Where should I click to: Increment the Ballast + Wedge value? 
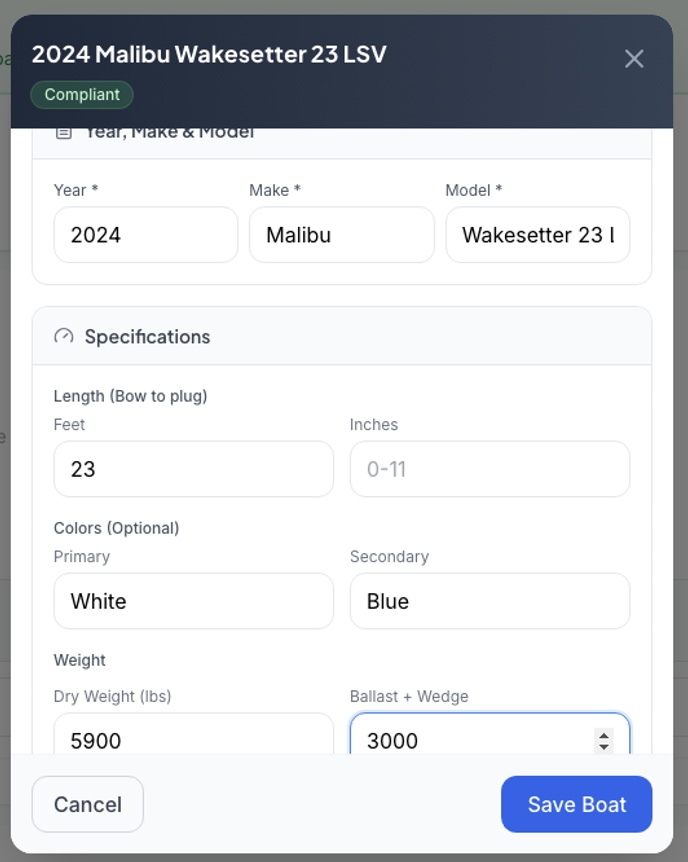click(x=604, y=735)
